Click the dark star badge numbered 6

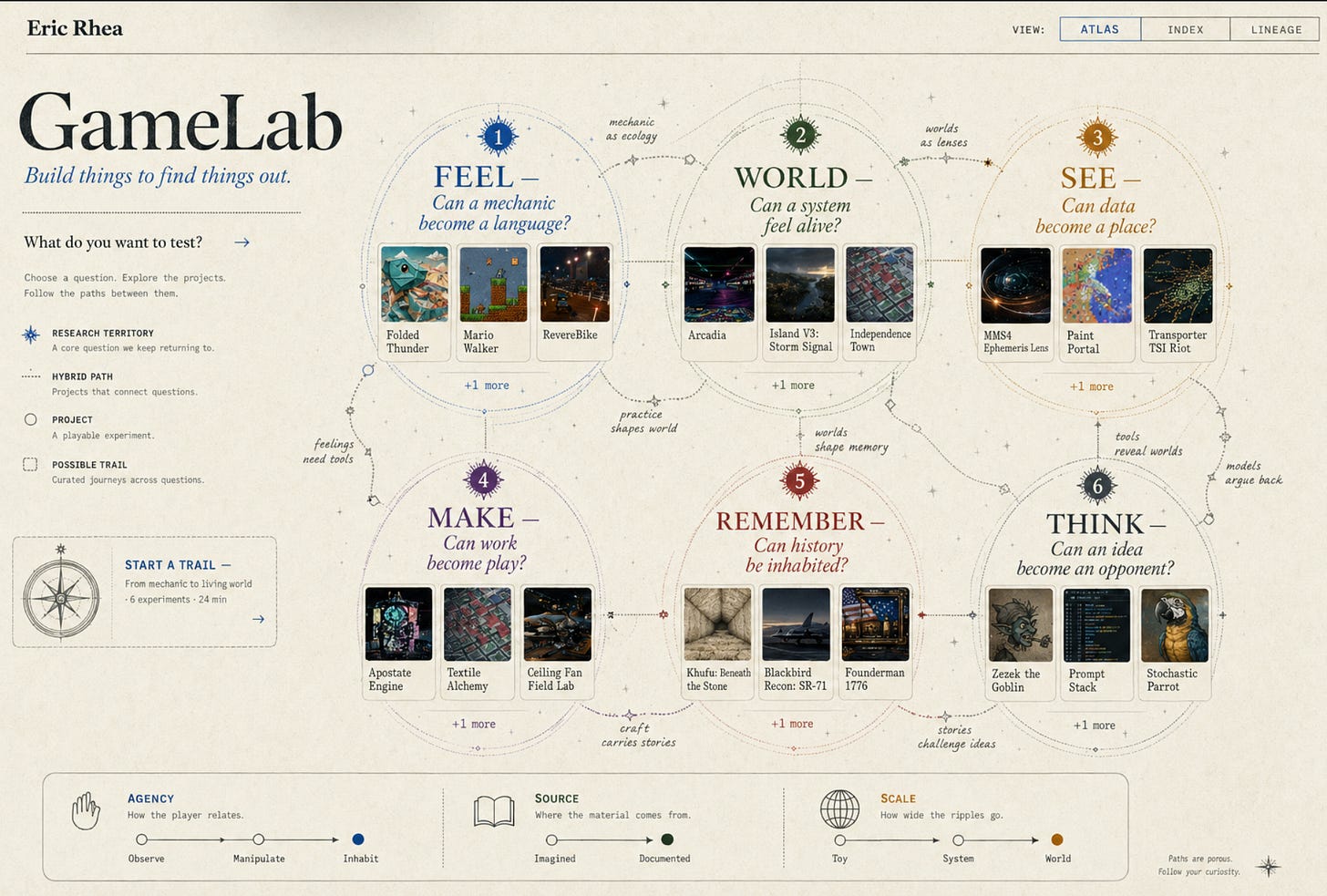tap(1097, 486)
